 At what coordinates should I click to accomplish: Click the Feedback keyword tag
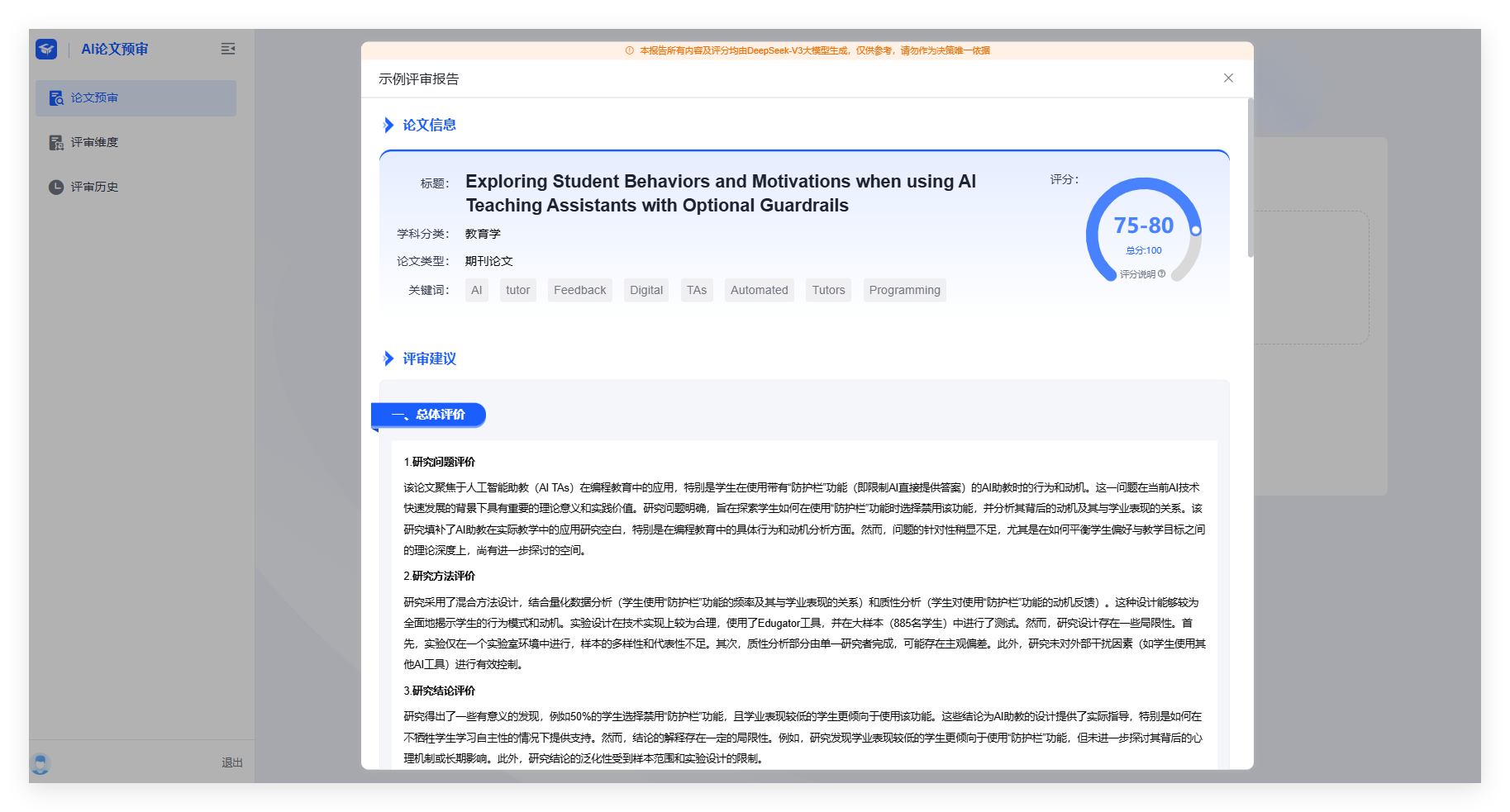579,291
